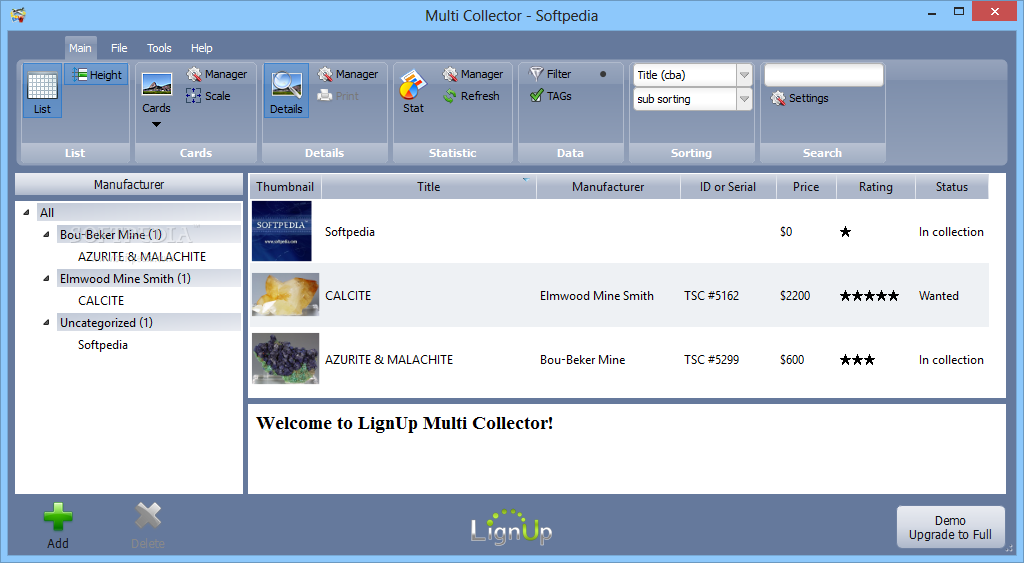The width and height of the screenshot is (1024, 563).
Task: Sort by Title column header
Action: [428, 187]
